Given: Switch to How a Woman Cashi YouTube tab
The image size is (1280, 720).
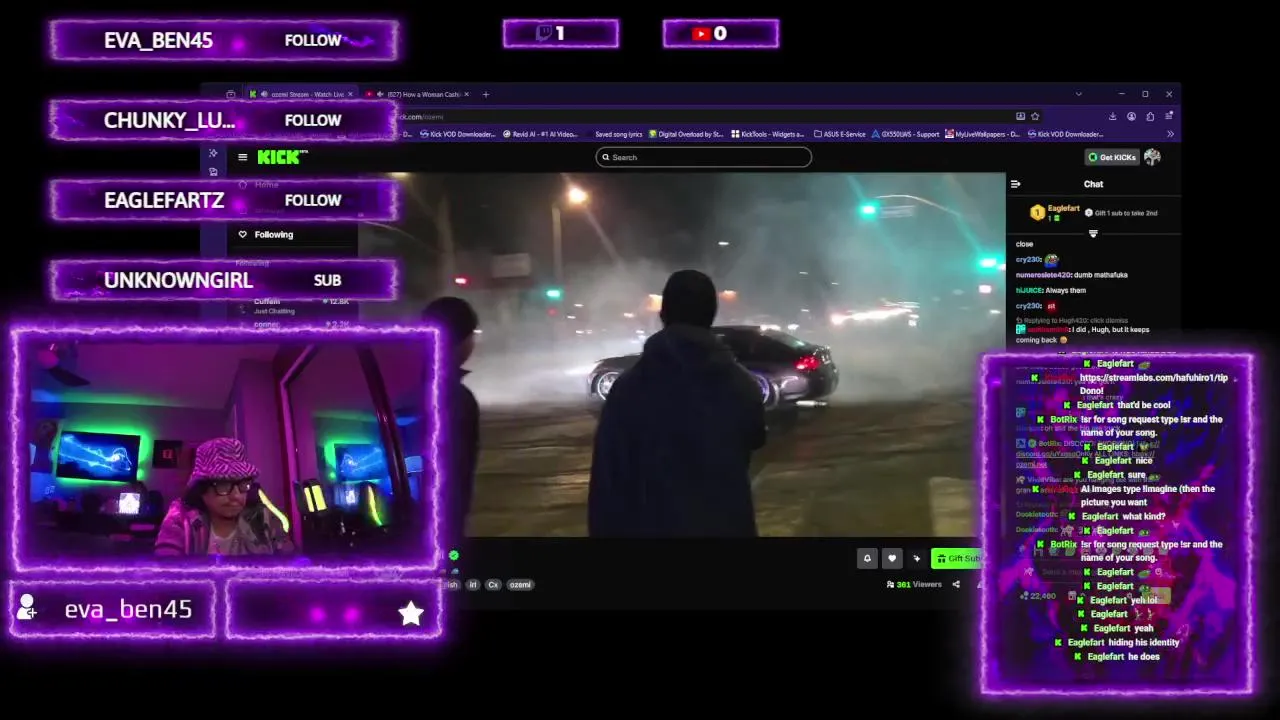Looking at the screenshot, I should tap(418, 94).
